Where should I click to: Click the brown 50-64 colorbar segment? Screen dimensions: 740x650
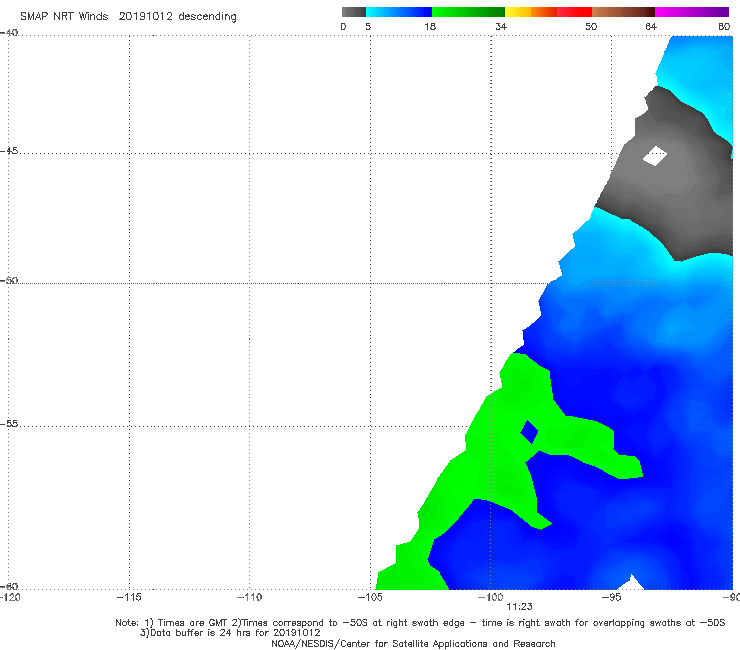coord(623,12)
